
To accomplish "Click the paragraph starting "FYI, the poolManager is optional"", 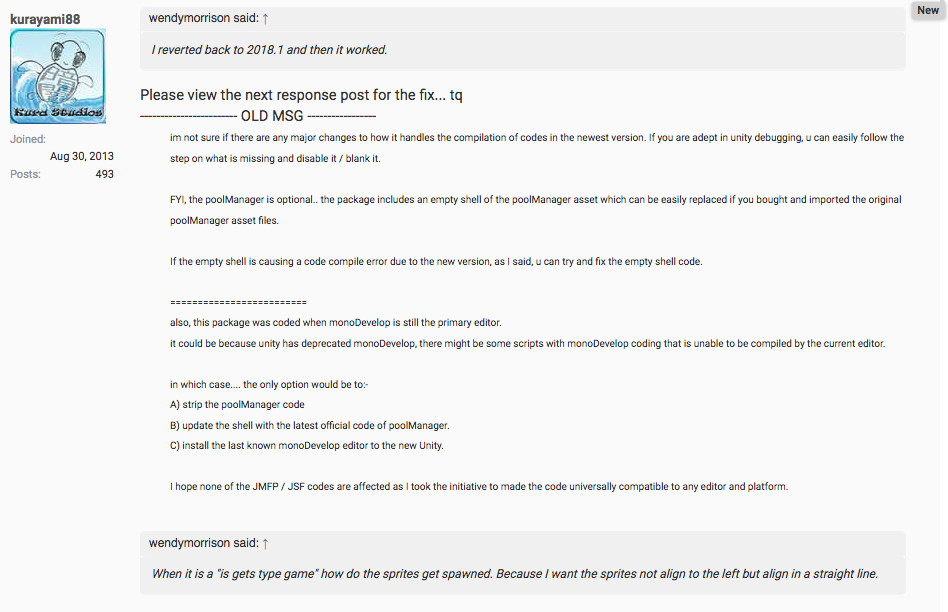I will [536, 210].
